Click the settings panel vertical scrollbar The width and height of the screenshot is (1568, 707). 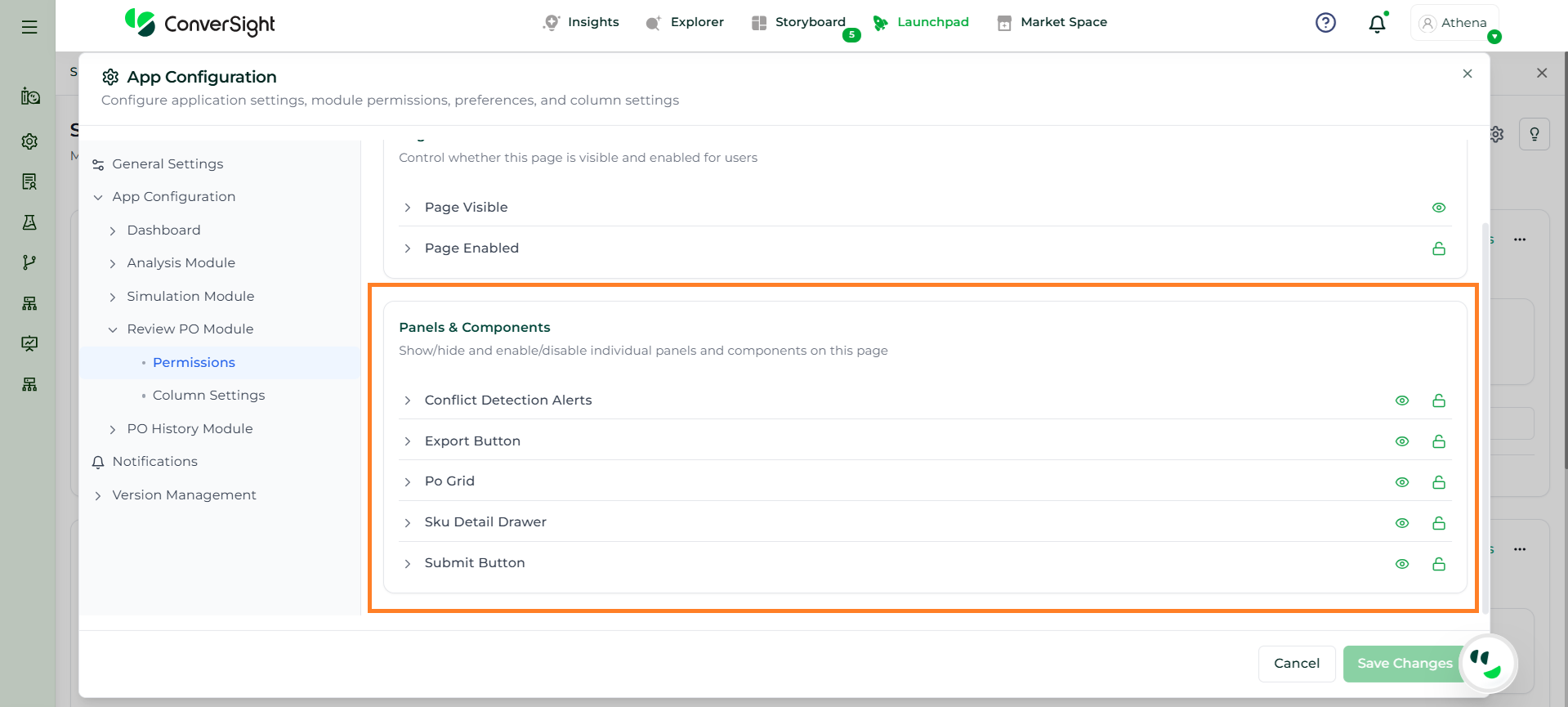point(1485,409)
